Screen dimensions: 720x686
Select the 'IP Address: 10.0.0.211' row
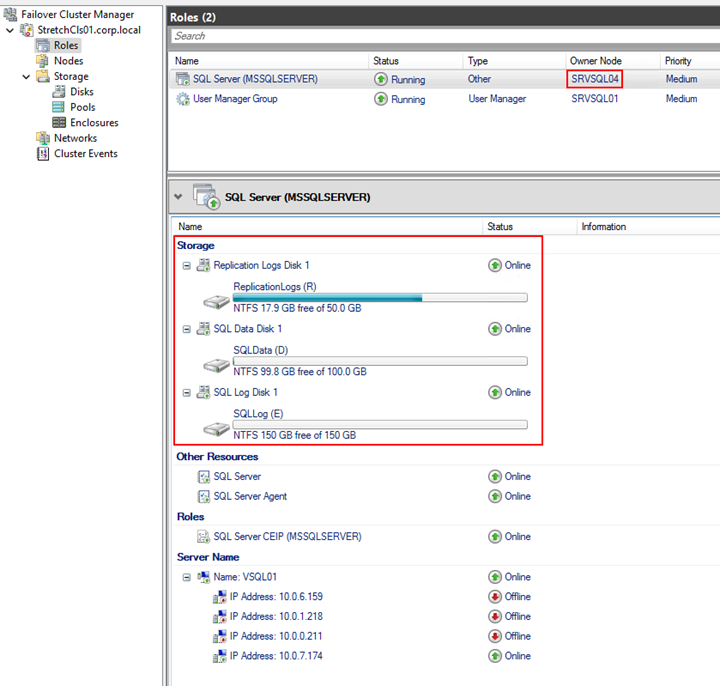pos(276,636)
